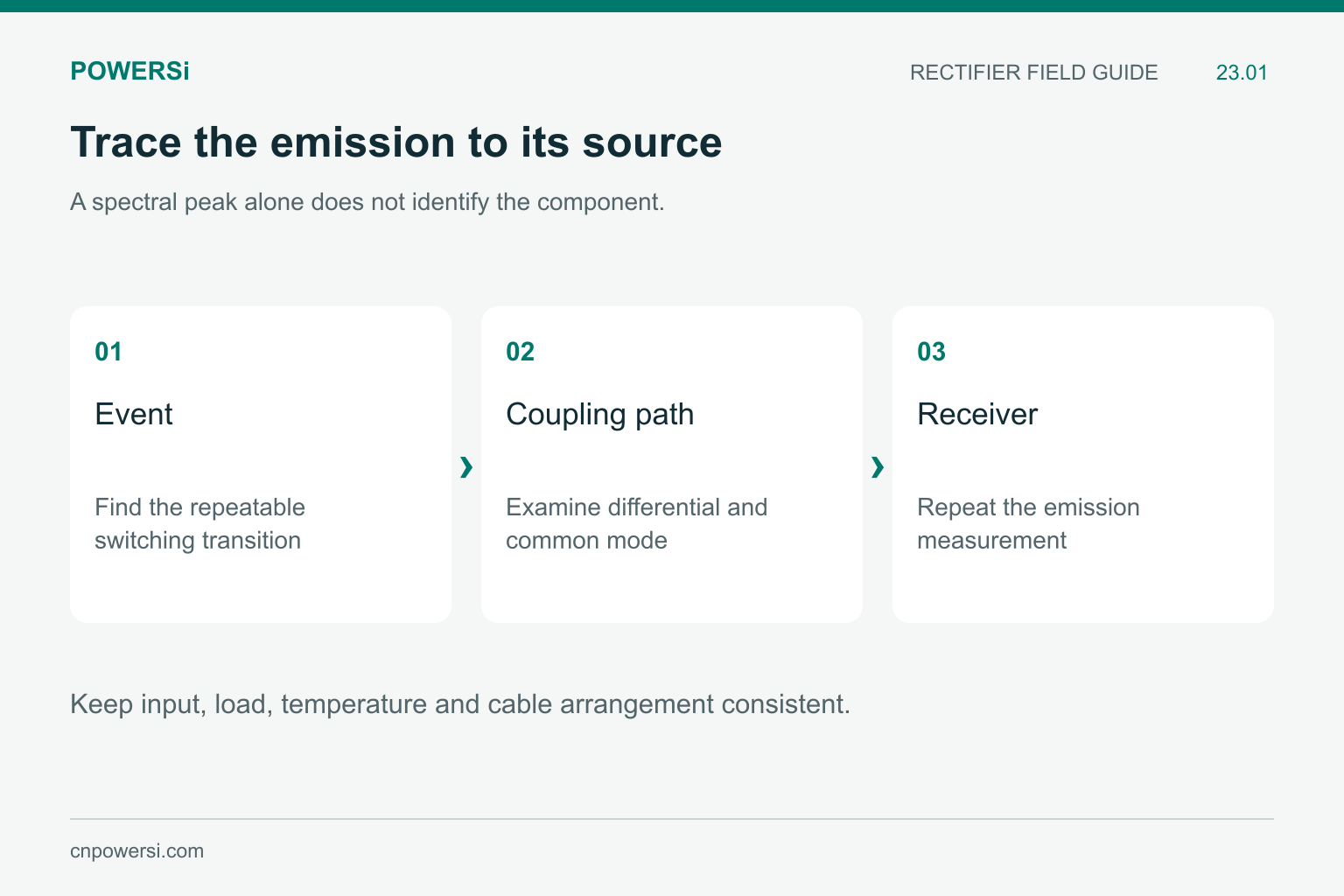1344x896 pixels.
Task: Click the Event card heading
Action: click(134, 414)
